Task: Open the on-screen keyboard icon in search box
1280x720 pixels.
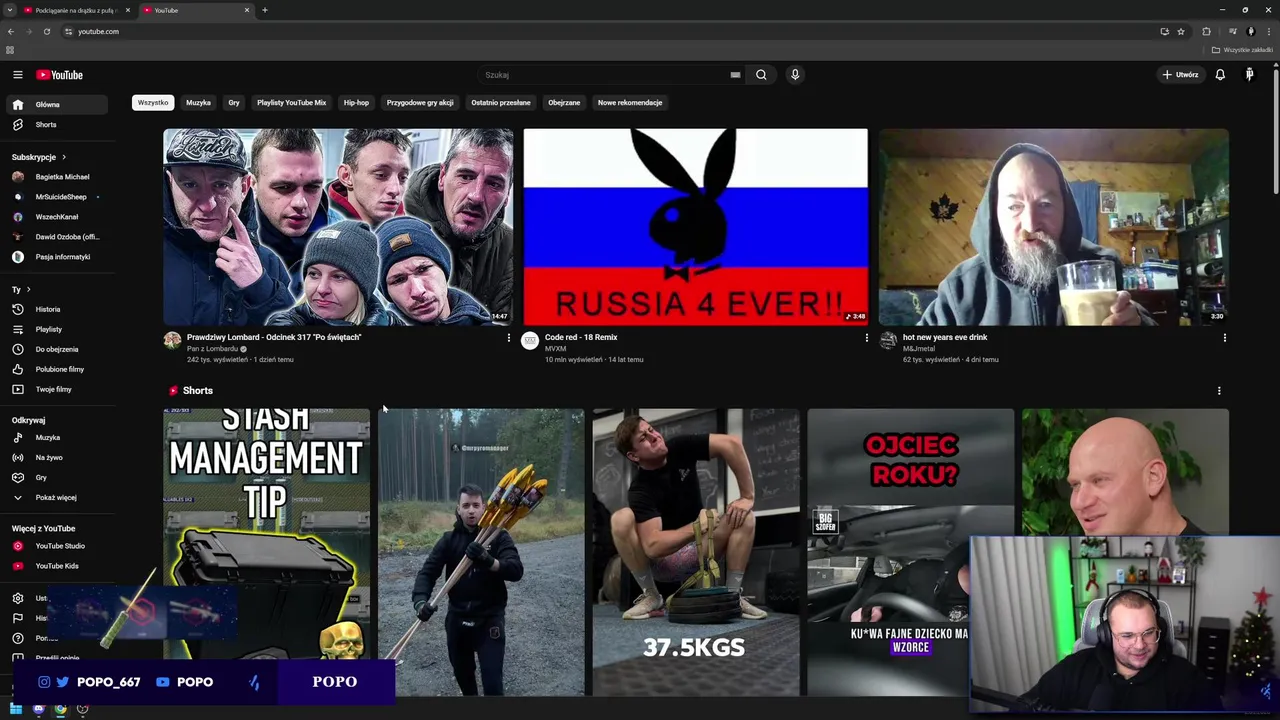Action: tap(735, 75)
